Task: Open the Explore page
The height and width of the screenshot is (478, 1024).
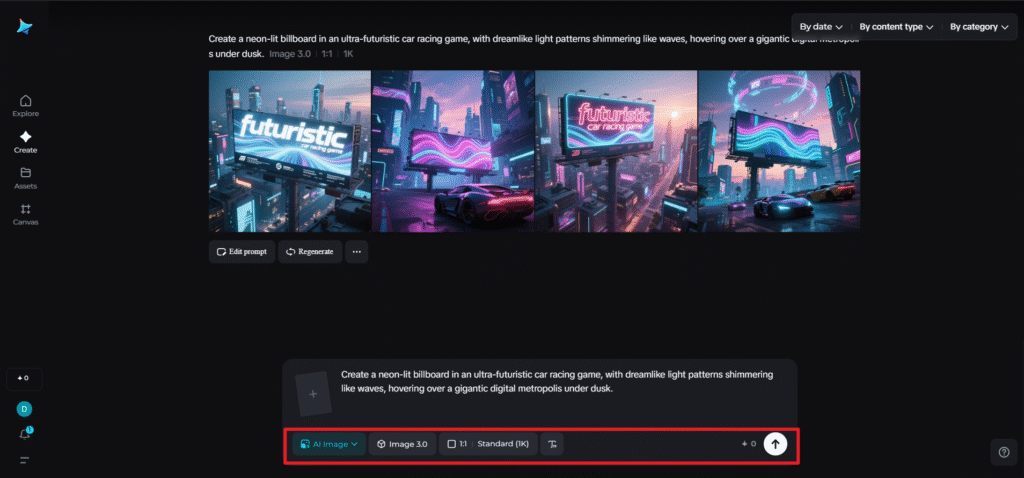Action: pos(25,105)
